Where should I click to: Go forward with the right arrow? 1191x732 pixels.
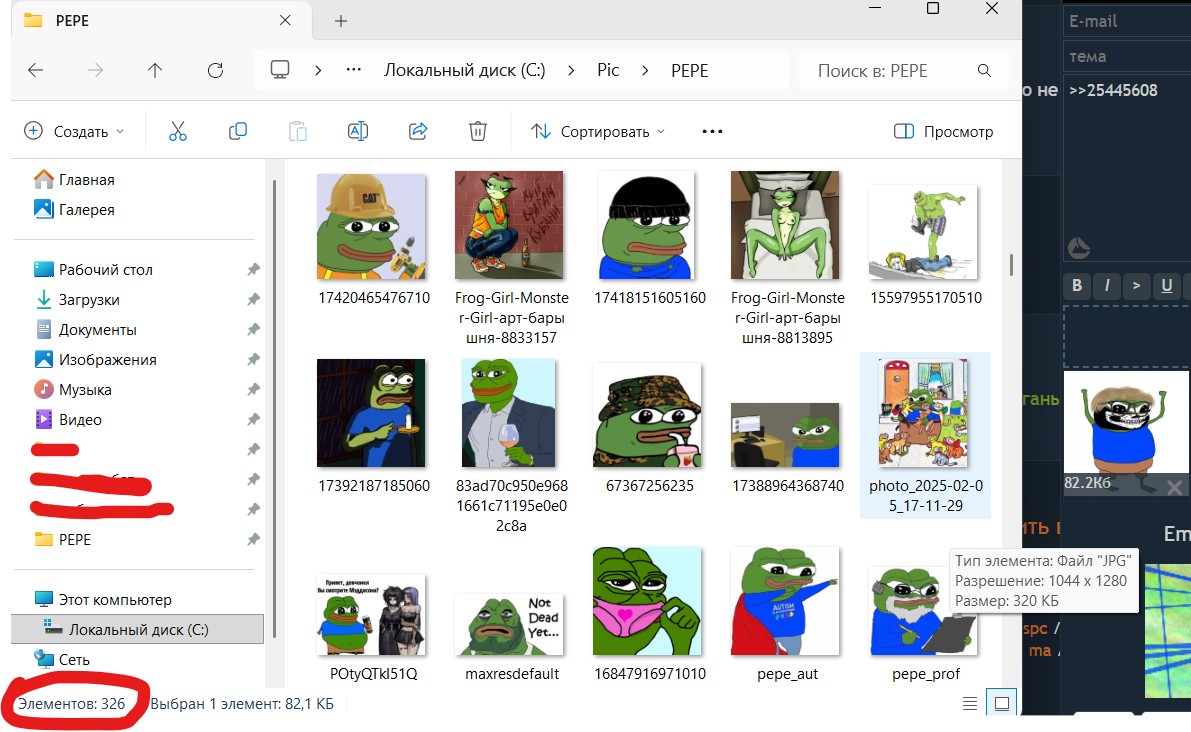coord(95,71)
